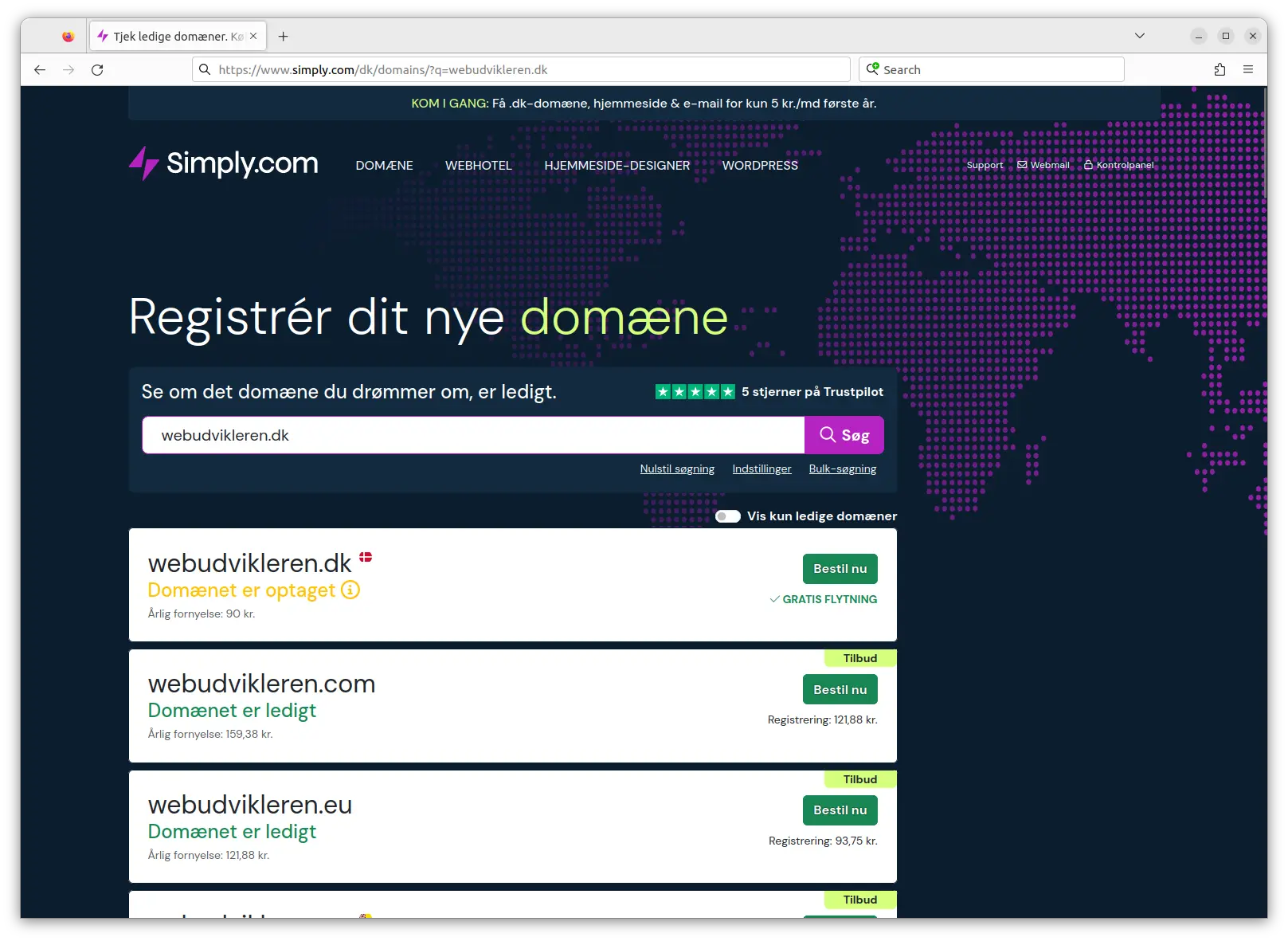The height and width of the screenshot is (941, 1288).
Task: Click the Simply.com lightning bolt logo
Action: pos(144,163)
